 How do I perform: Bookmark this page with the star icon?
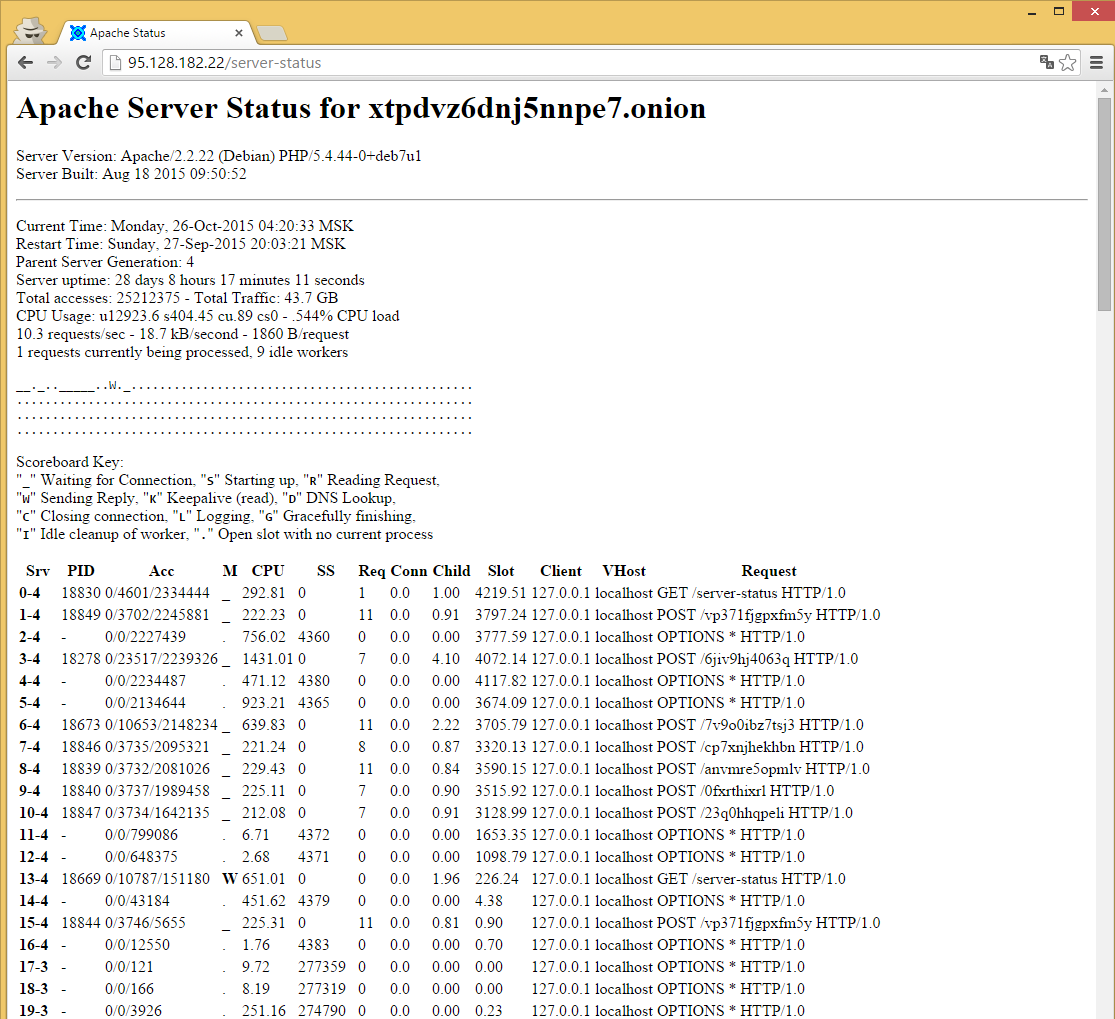click(x=1067, y=63)
